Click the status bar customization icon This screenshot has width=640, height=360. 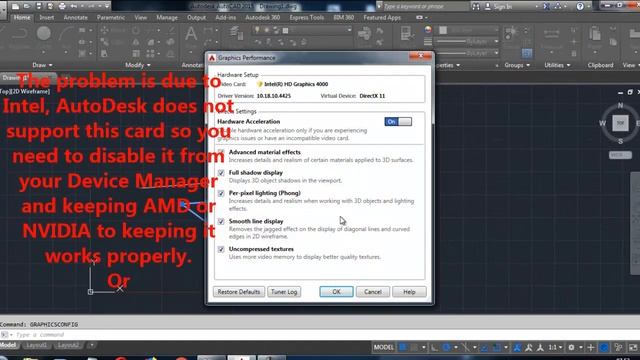point(618,347)
